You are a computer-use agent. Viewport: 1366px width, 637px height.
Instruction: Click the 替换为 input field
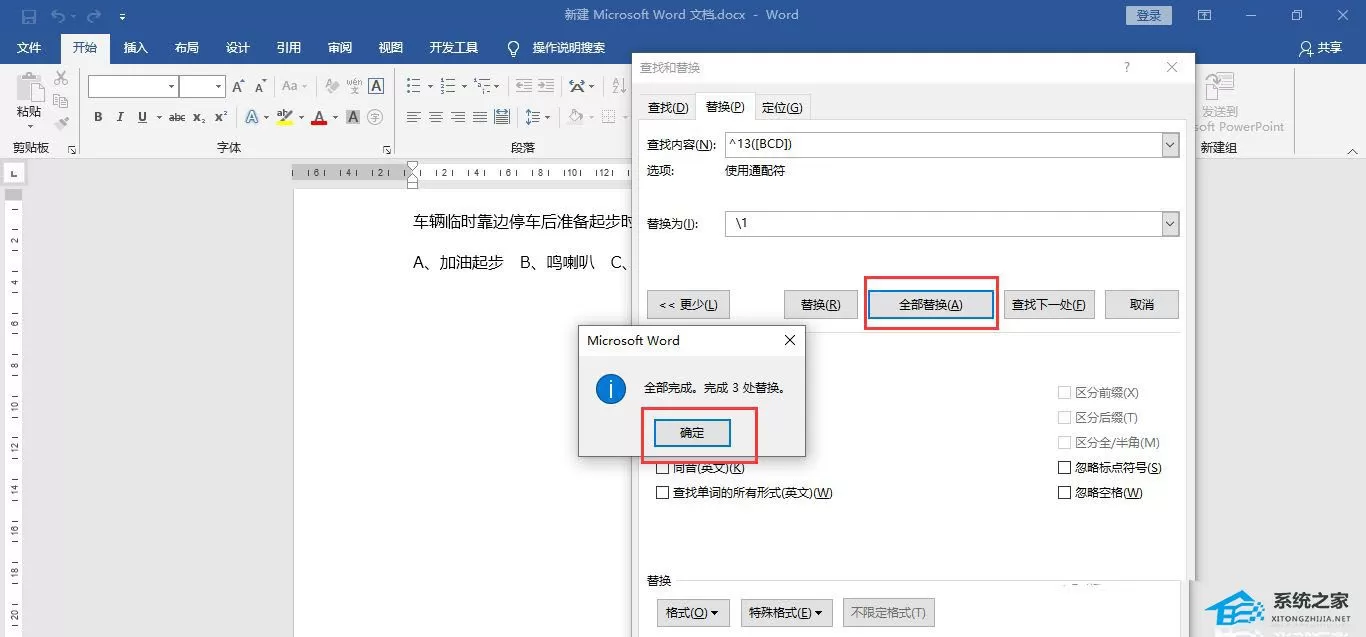point(944,224)
